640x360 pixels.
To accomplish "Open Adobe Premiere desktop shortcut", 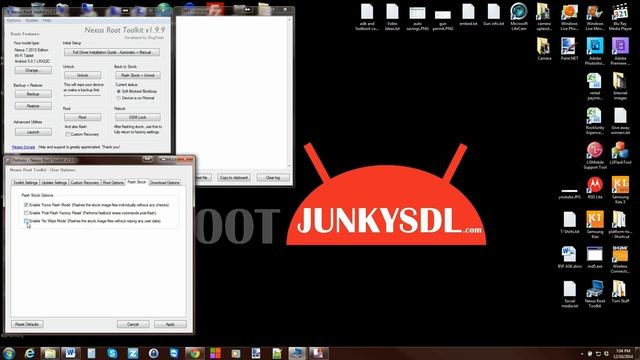I will (x=620, y=51).
